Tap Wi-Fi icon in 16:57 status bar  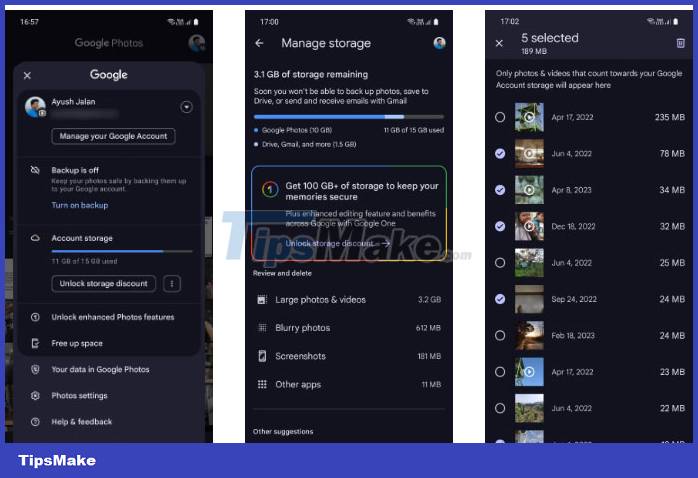pos(170,21)
